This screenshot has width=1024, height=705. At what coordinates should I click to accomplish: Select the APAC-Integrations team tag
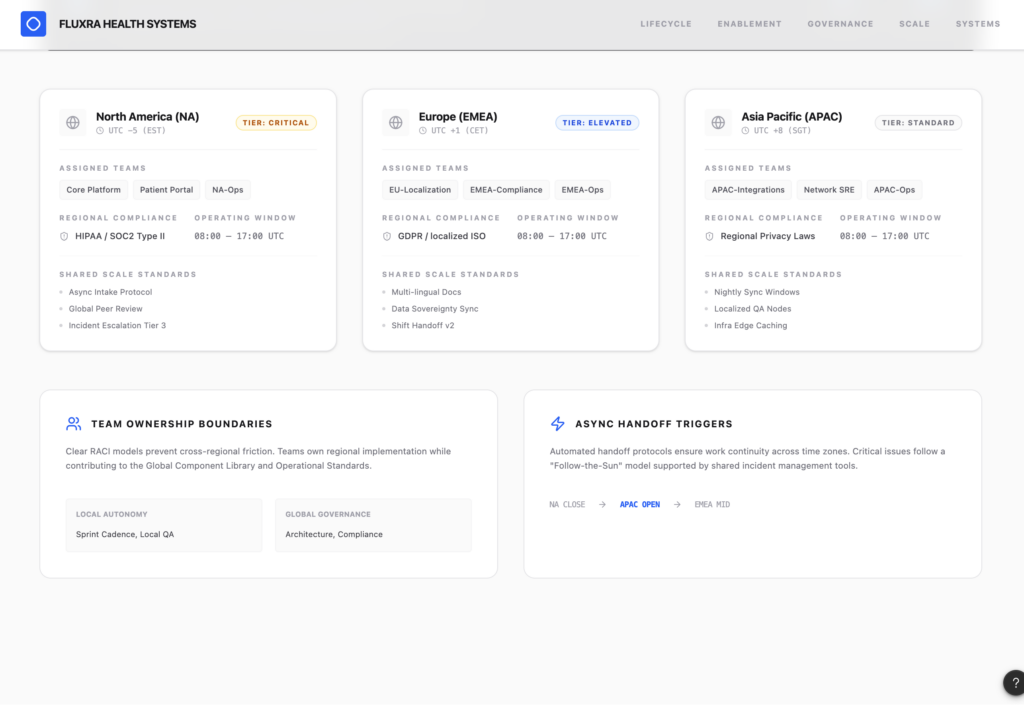pos(748,190)
